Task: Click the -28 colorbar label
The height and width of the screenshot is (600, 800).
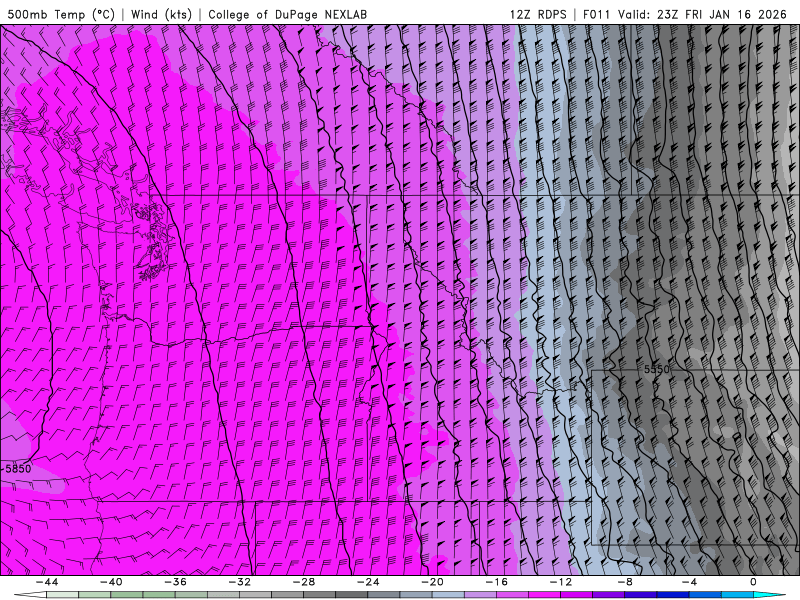Action: [304, 582]
